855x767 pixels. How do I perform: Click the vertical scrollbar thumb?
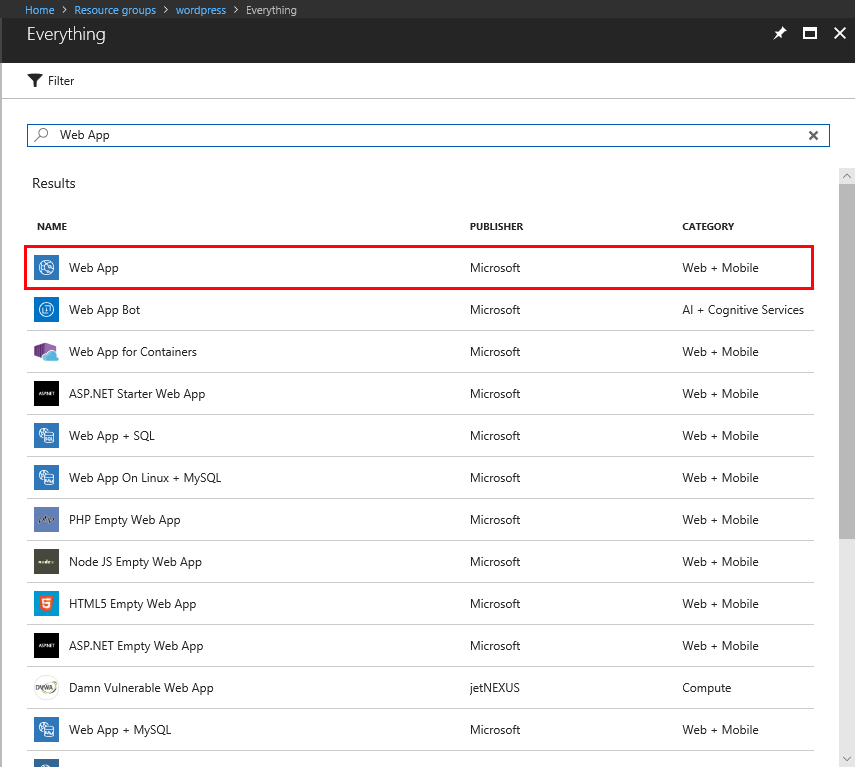click(846, 361)
